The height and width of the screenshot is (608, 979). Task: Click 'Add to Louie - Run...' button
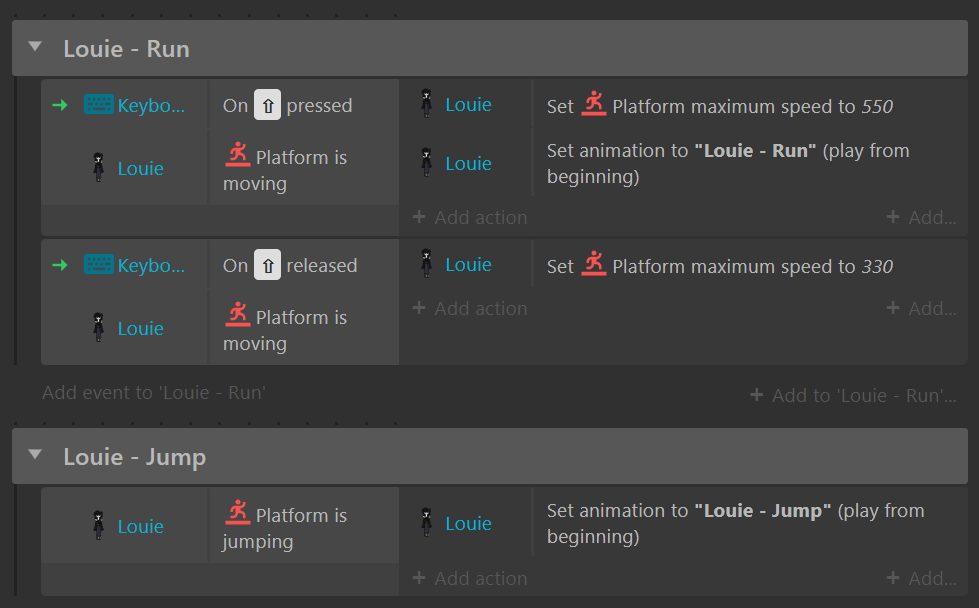tap(853, 395)
